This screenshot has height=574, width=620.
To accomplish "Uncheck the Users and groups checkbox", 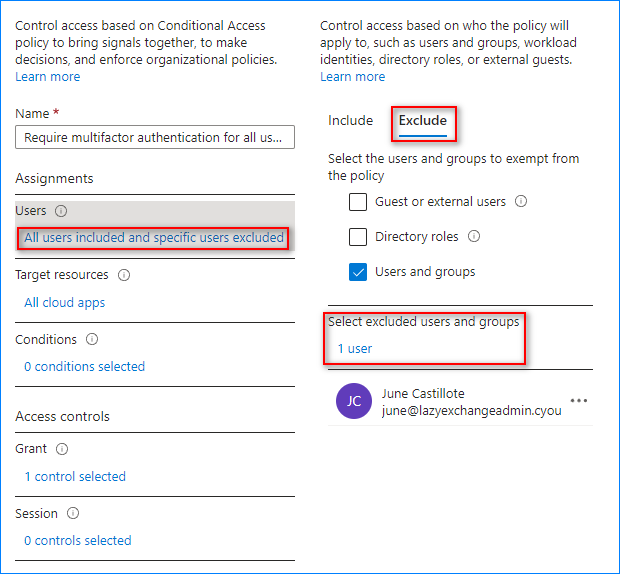I will click(x=358, y=272).
